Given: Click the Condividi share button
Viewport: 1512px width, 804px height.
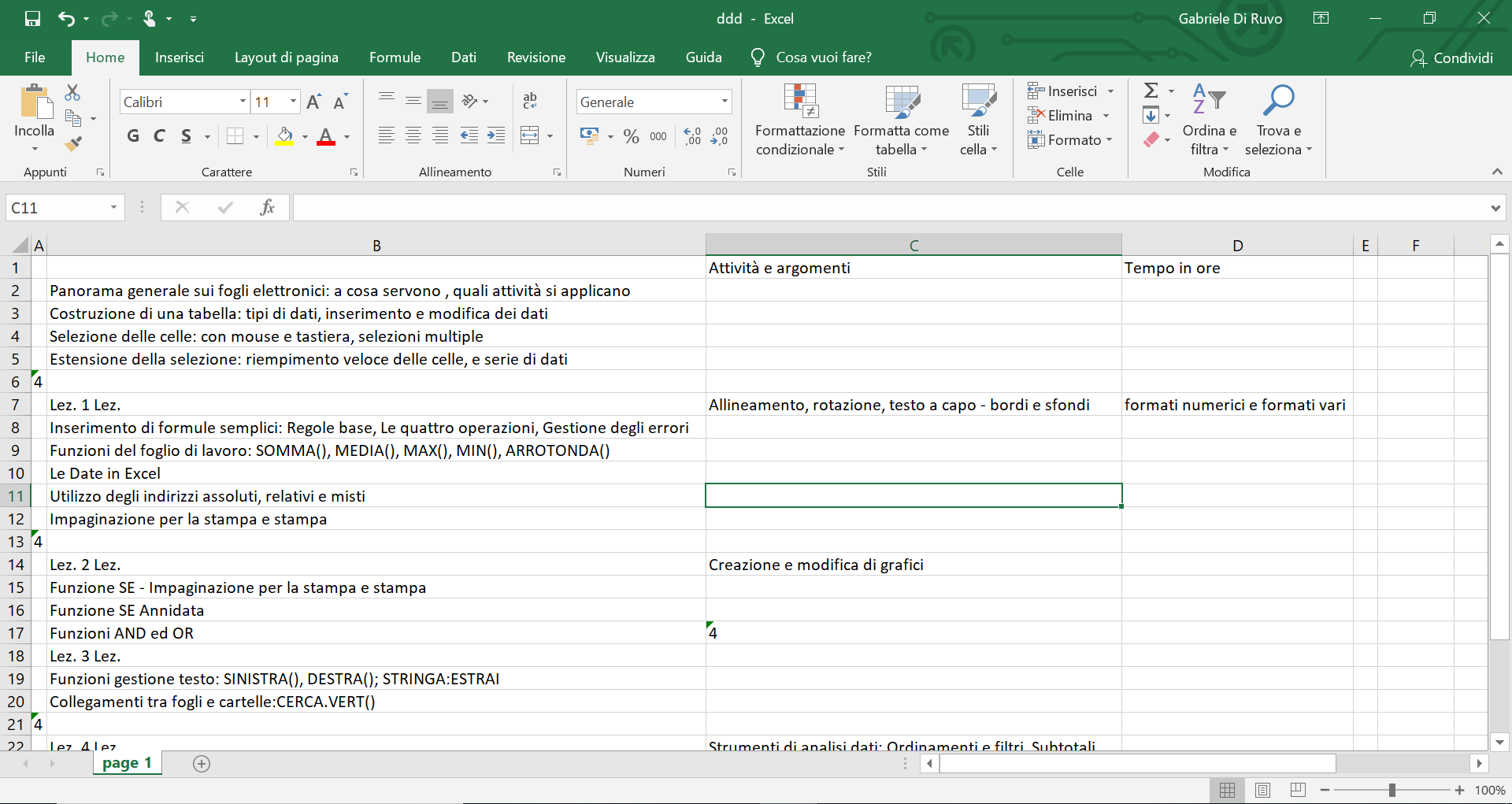Looking at the screenshot, I should click(x=1451, y=57).
